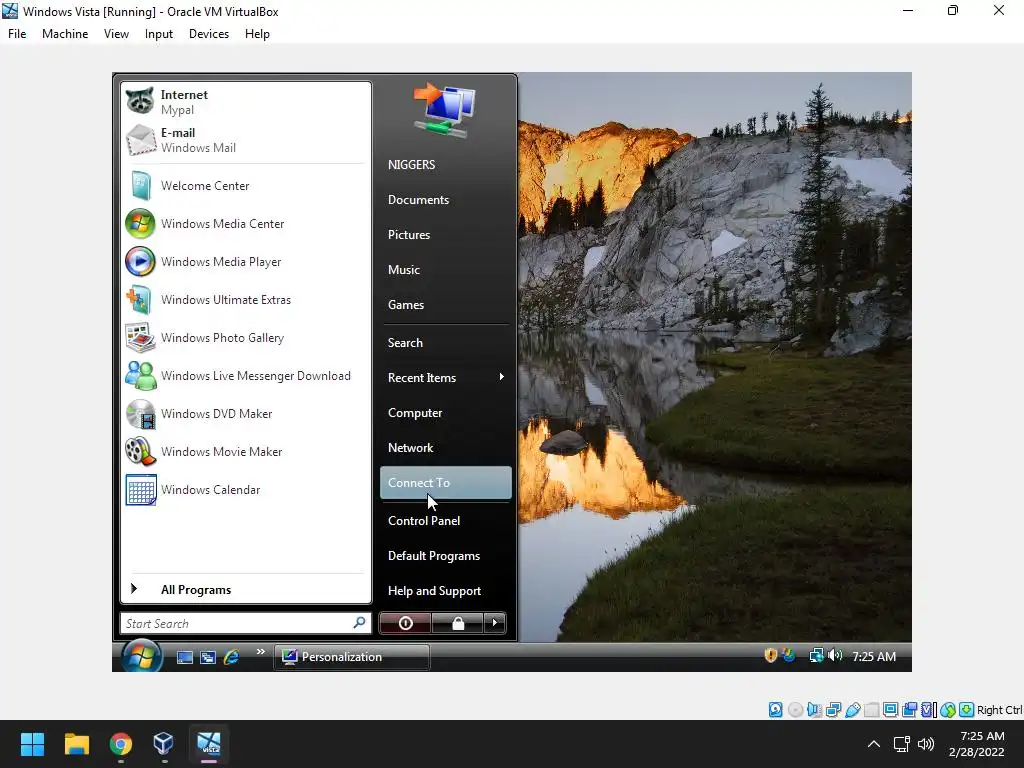Click magnifier icon in Start Search
This screenshot has width=1024, height=768.
pyautogui.click(x=359, y=623)
